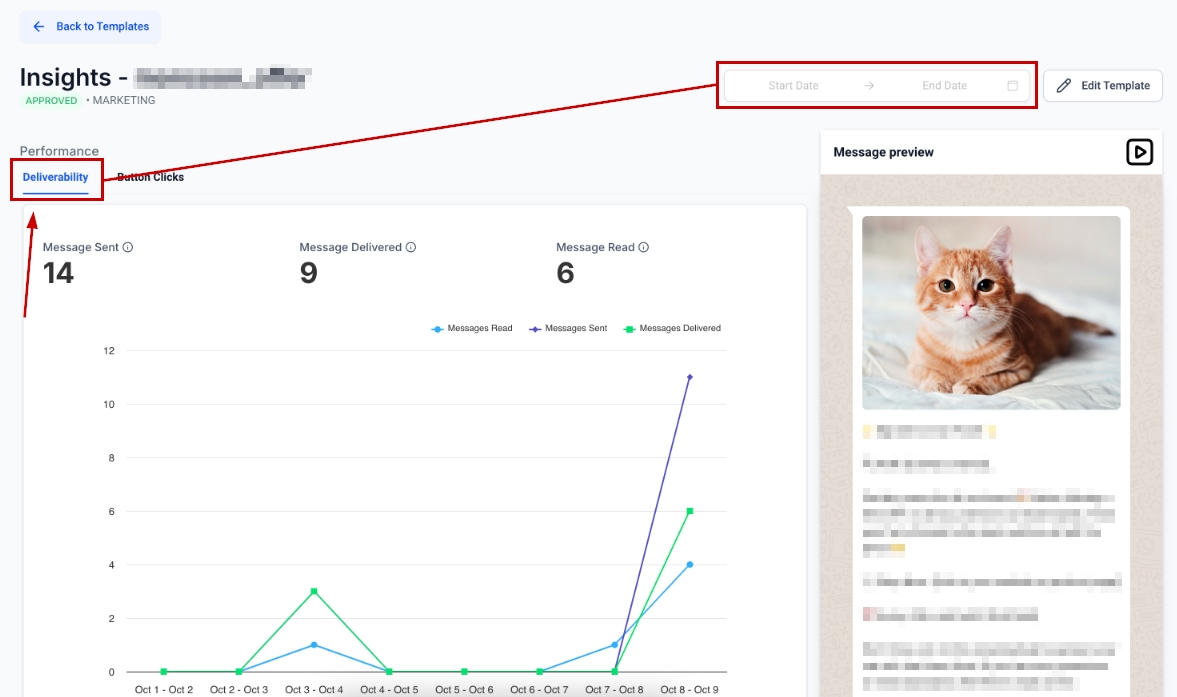Toggle the Messages Delivered legend series
Viewport: 1177px width, 697px height.
coord(671,328)
